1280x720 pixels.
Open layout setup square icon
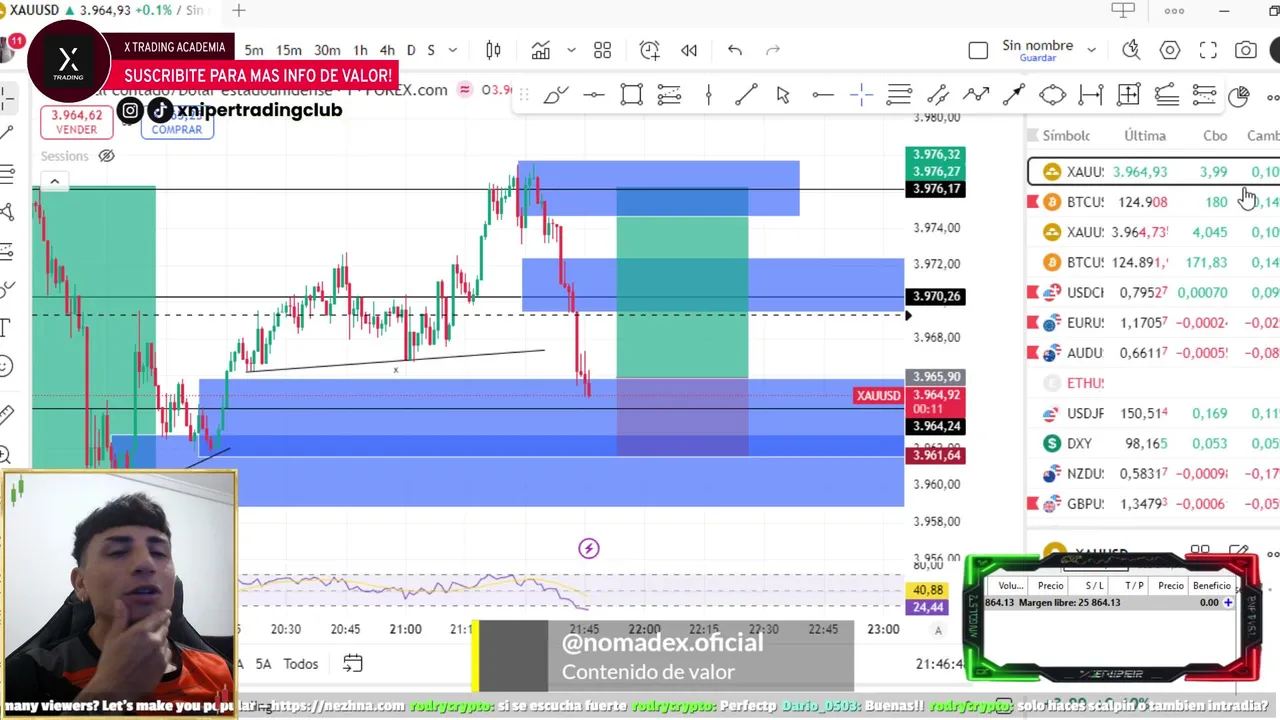[978, 50]
